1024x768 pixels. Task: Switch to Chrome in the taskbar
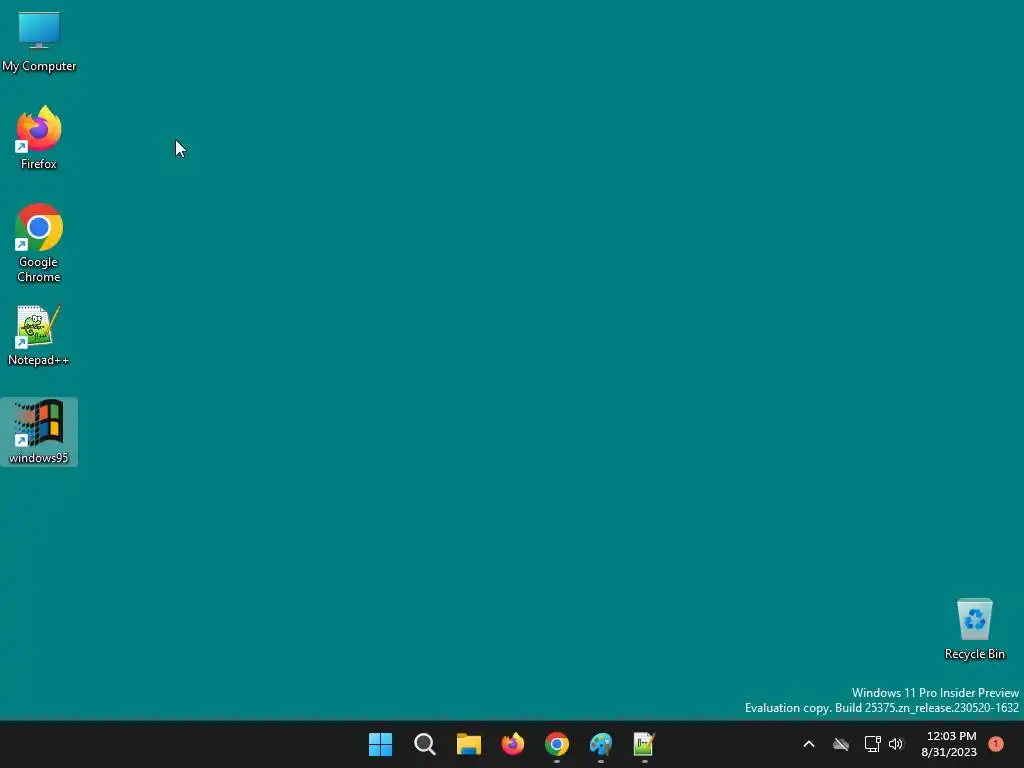click(557, 744)
